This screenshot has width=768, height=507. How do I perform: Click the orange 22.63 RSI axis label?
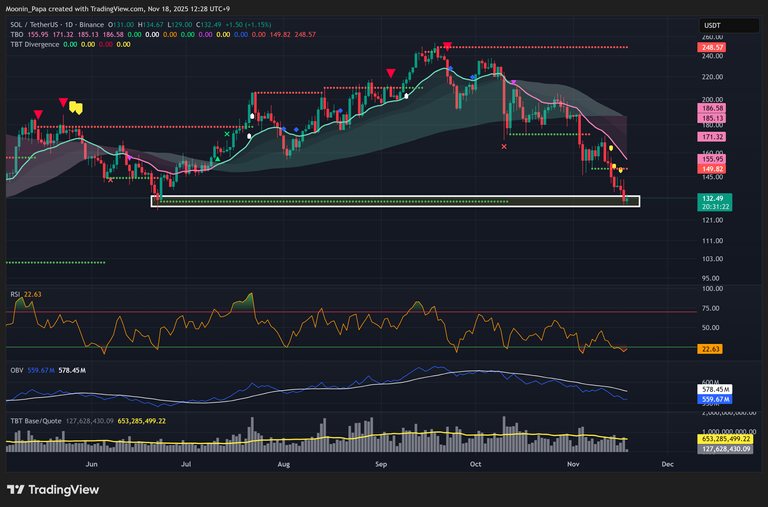point(712,348)
